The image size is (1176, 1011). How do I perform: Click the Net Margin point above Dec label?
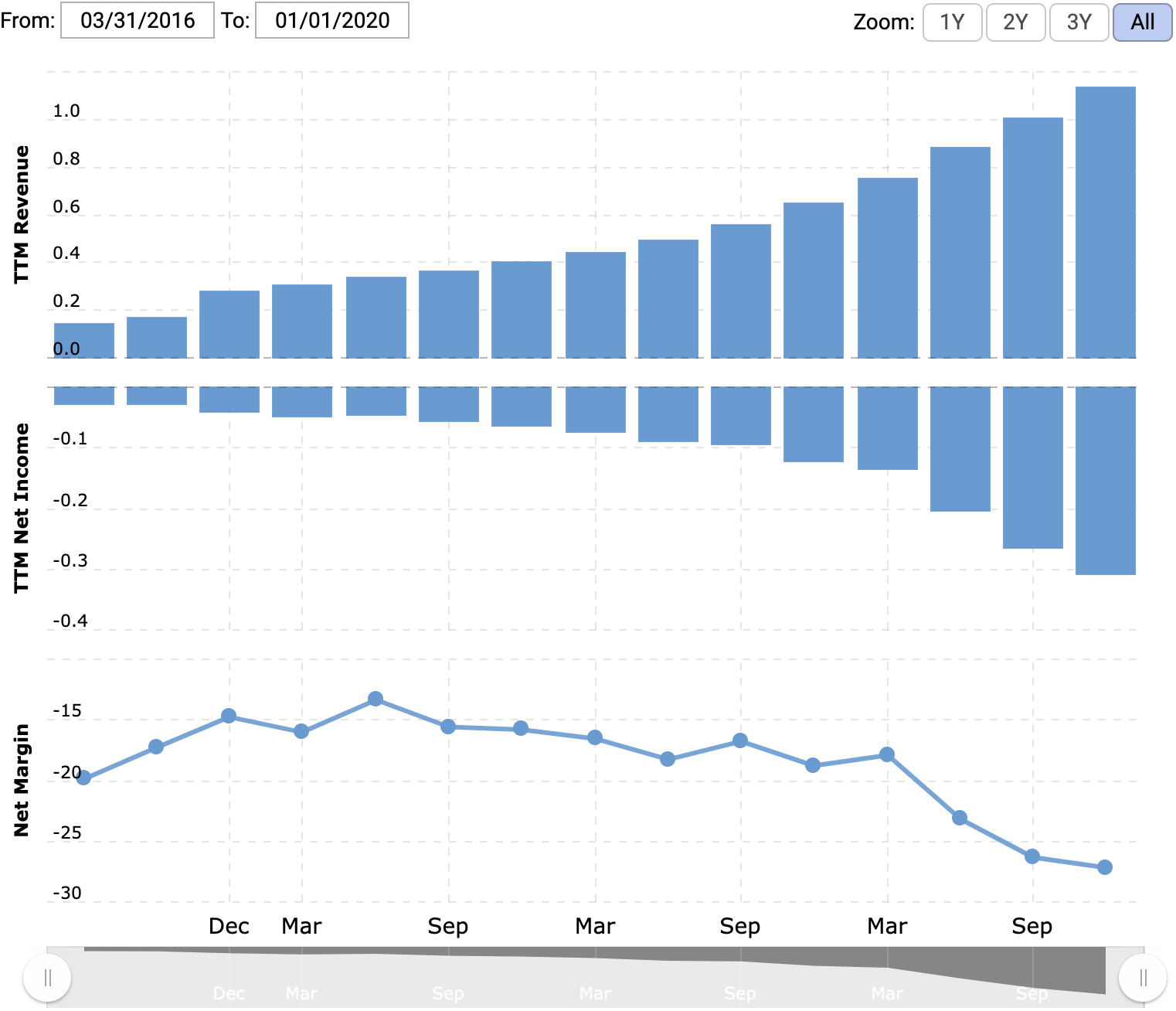pos(229,717)
